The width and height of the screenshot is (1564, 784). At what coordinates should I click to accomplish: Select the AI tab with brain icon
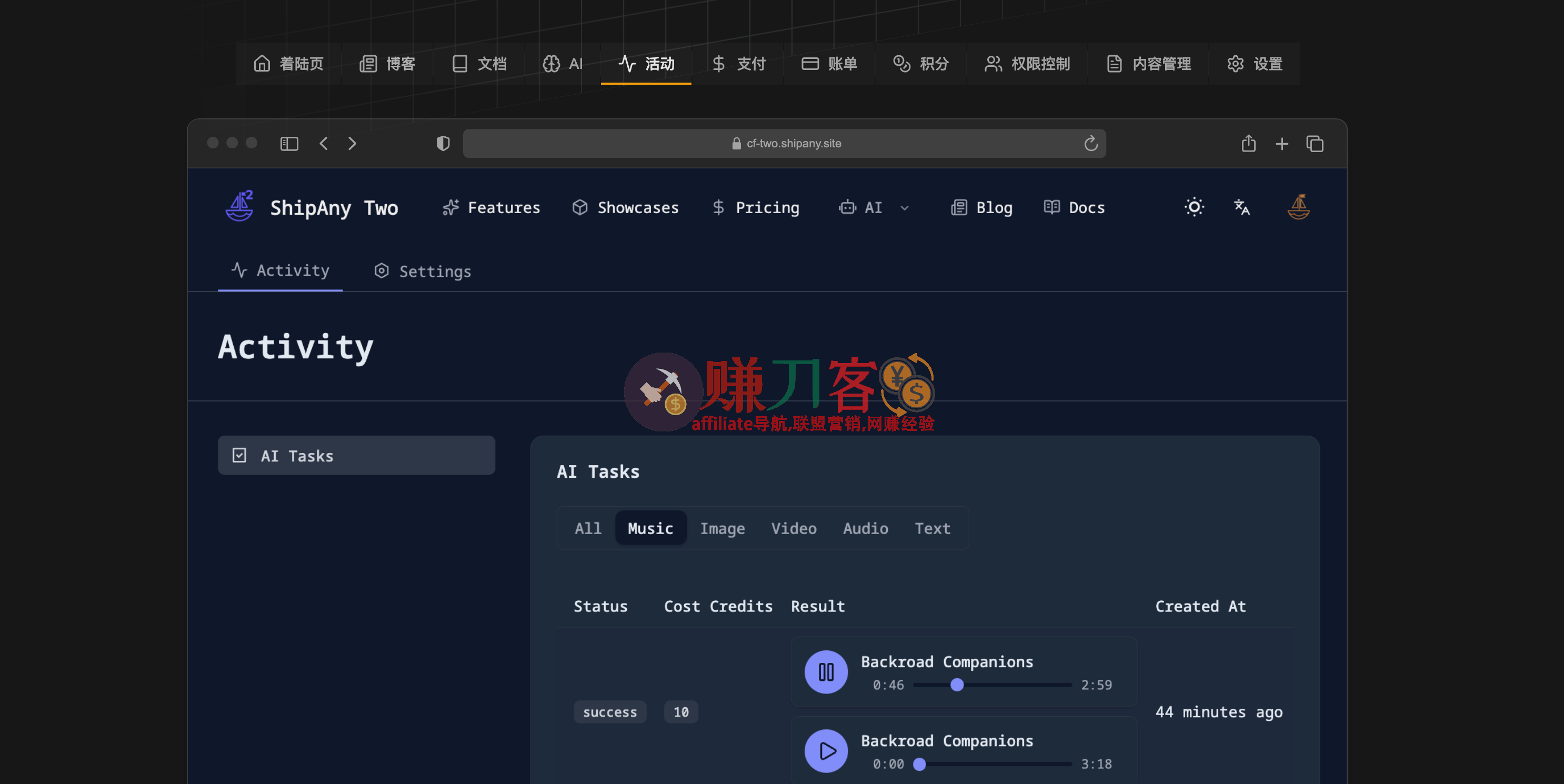(562, 64)
